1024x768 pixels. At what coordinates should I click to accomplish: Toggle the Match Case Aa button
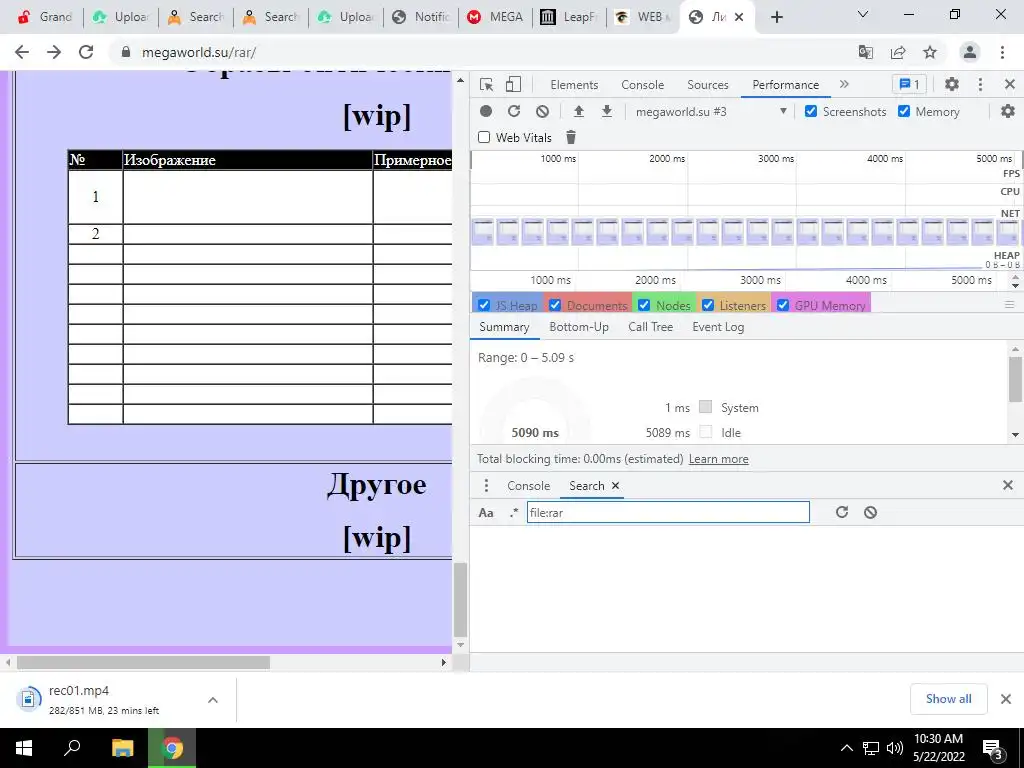[486, 513]
